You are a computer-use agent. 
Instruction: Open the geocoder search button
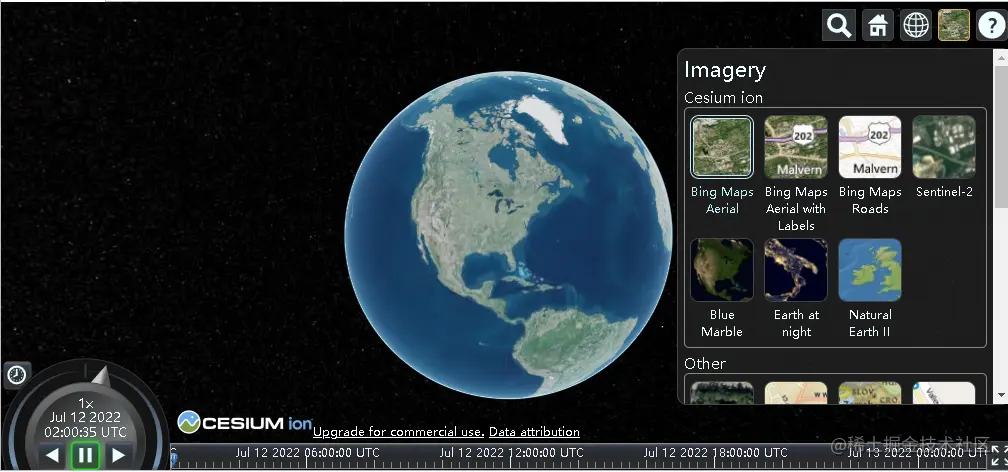[839, 26]
